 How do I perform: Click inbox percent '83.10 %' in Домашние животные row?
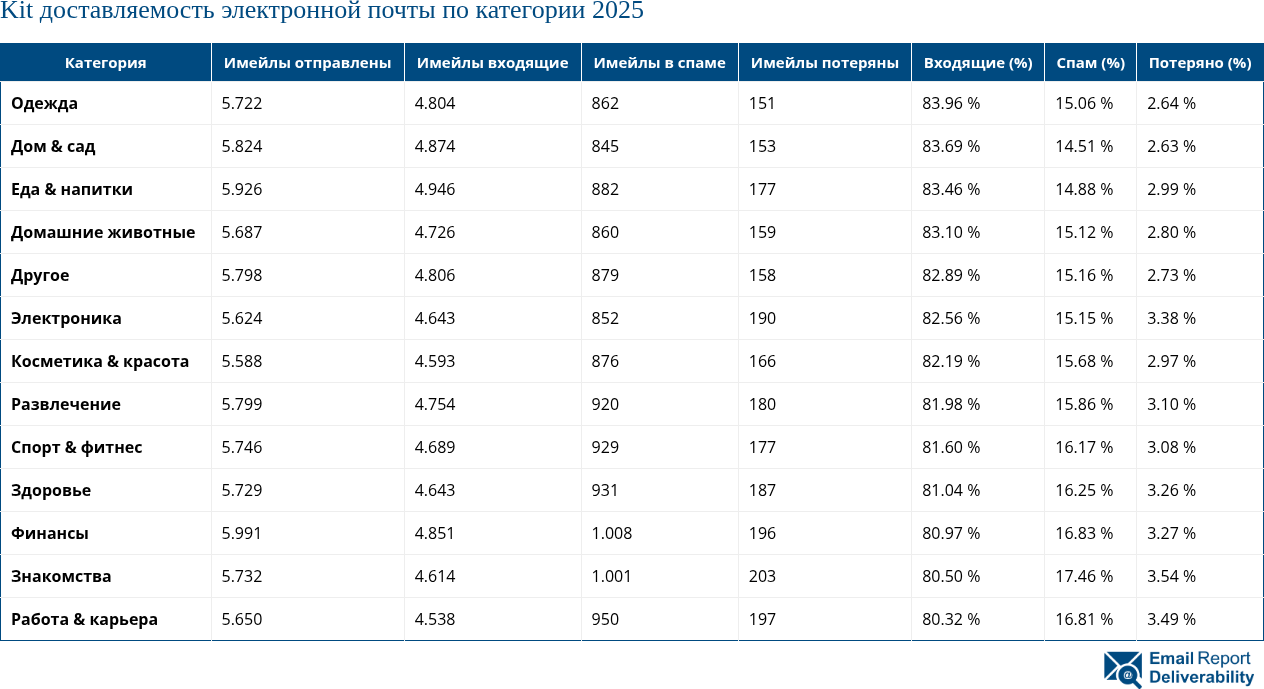tap(951, 232)
